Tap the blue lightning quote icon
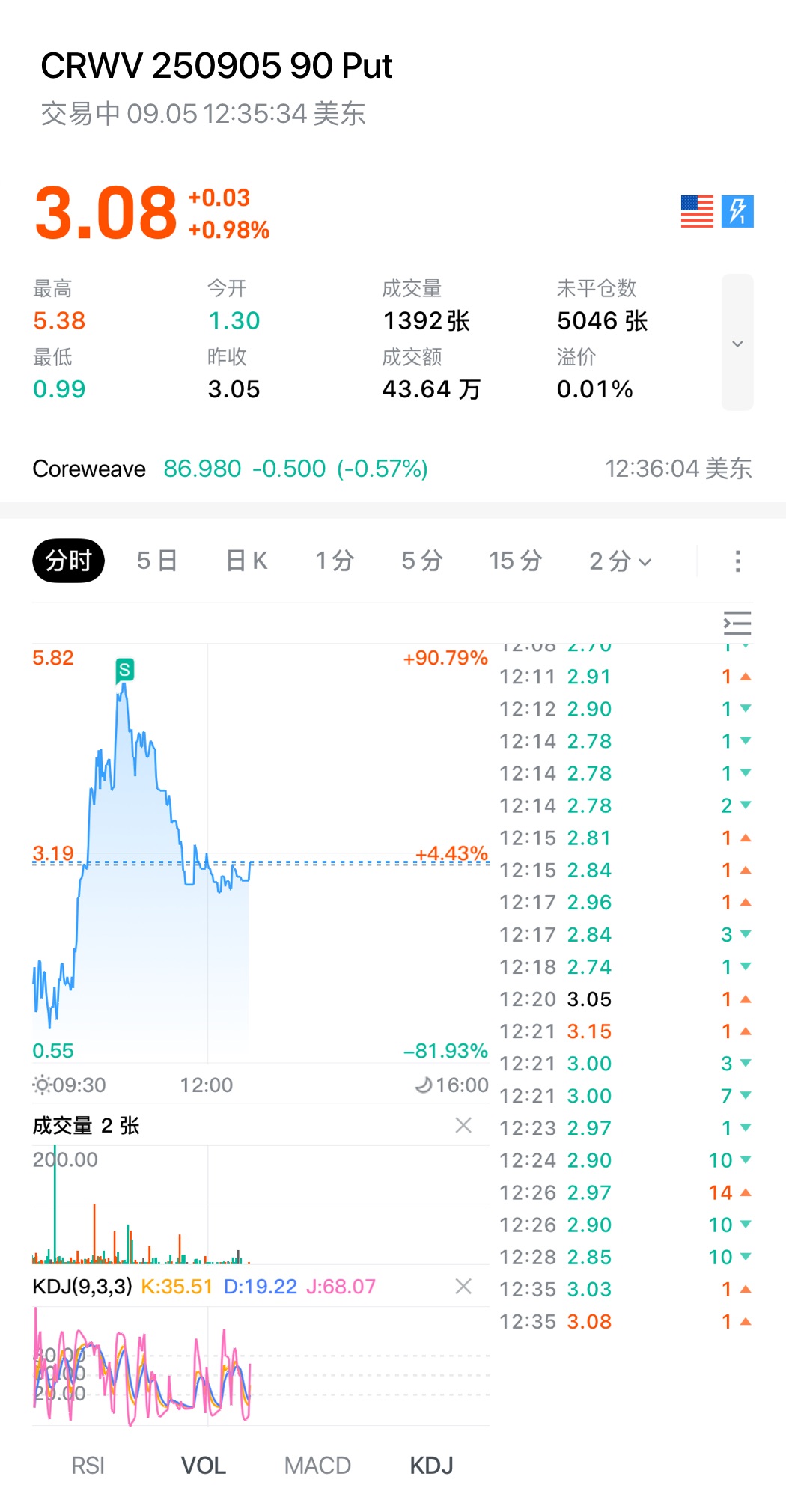Viewport: 786px width, 1512px height. click(x=737, y=212)
